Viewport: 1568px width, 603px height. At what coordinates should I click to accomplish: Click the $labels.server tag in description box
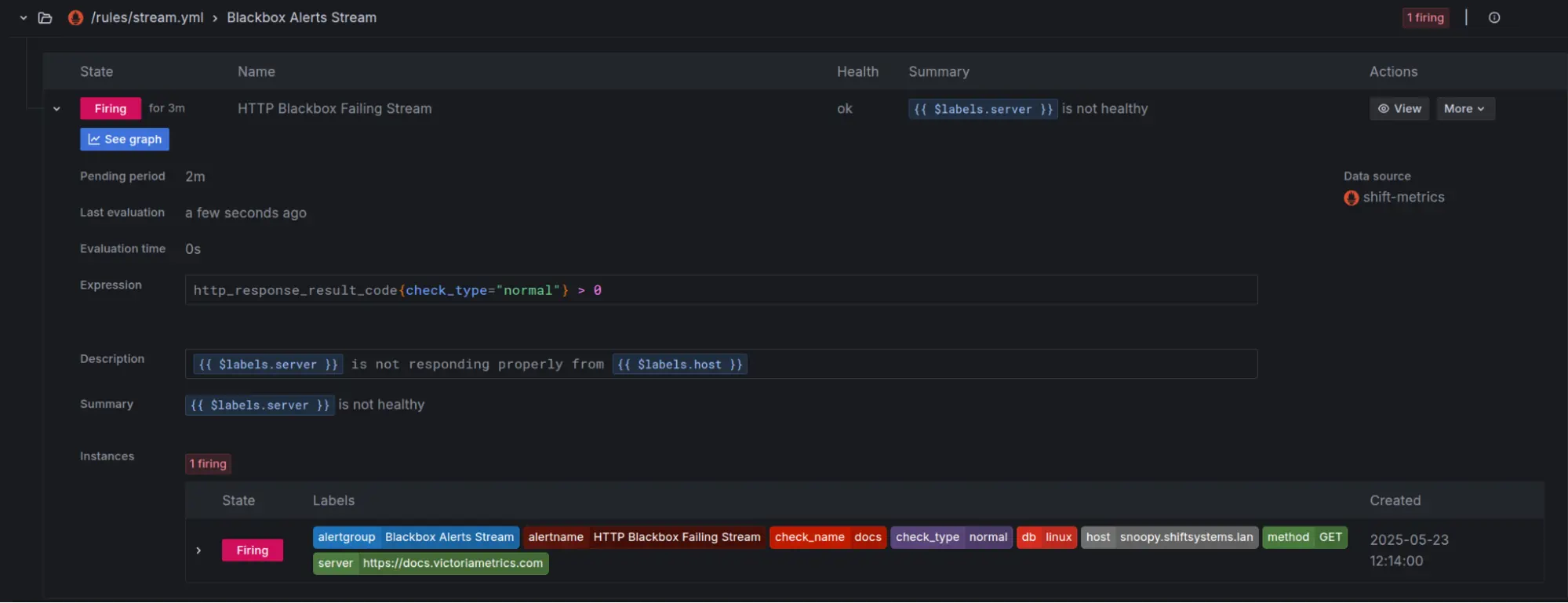[267, 364]
